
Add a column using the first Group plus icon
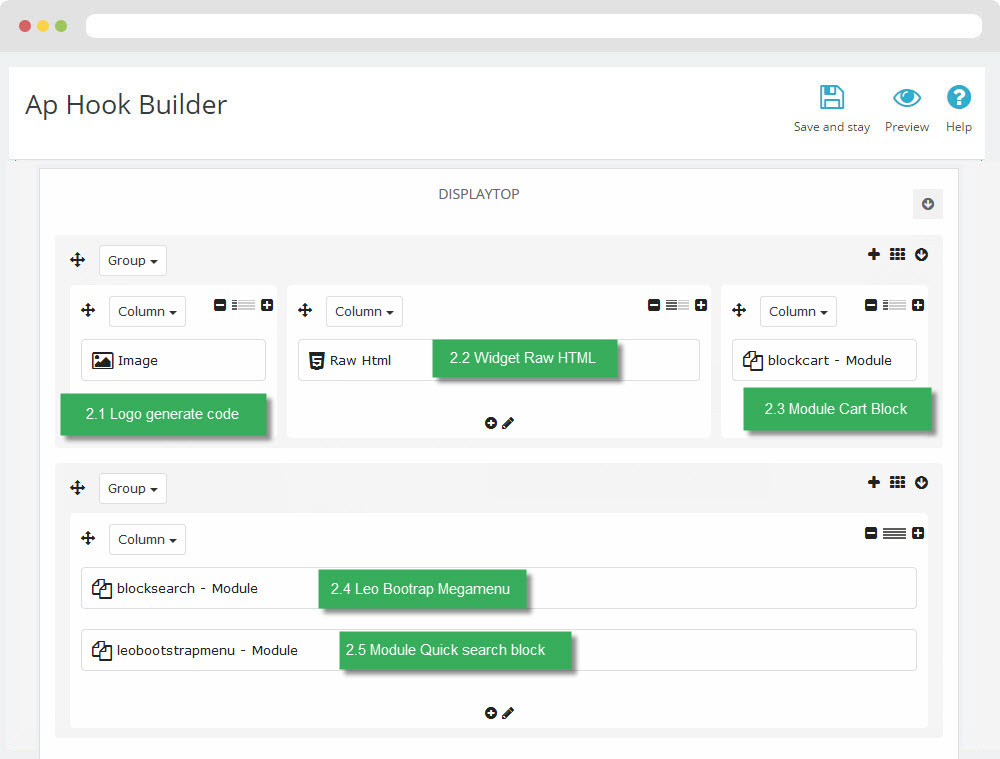[874, 254]
